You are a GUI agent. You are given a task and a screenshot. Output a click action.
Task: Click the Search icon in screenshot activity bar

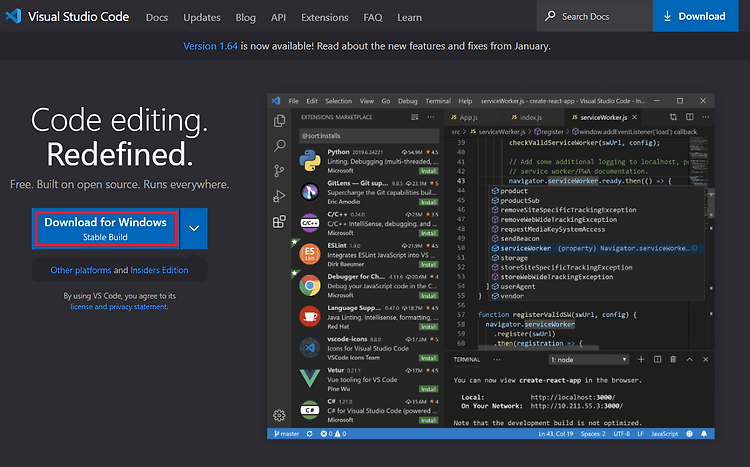tap(279, 145)
